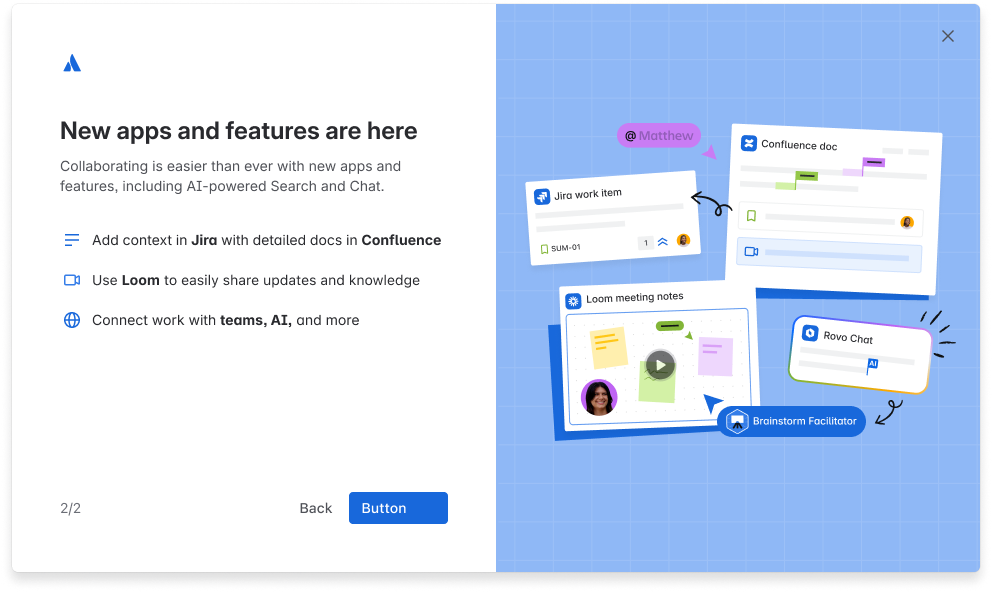
Task: Click the Loom video camera icon
Action: point(72,280)
